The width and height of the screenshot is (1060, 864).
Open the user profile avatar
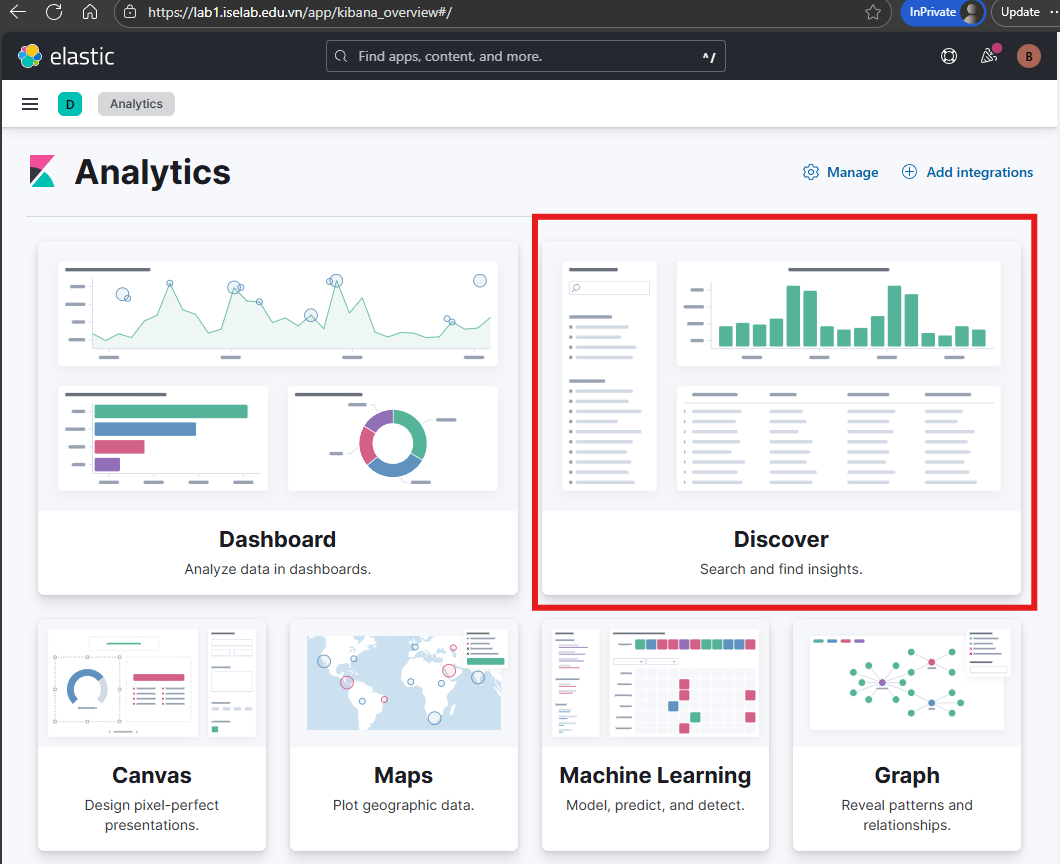[1028, 56]
